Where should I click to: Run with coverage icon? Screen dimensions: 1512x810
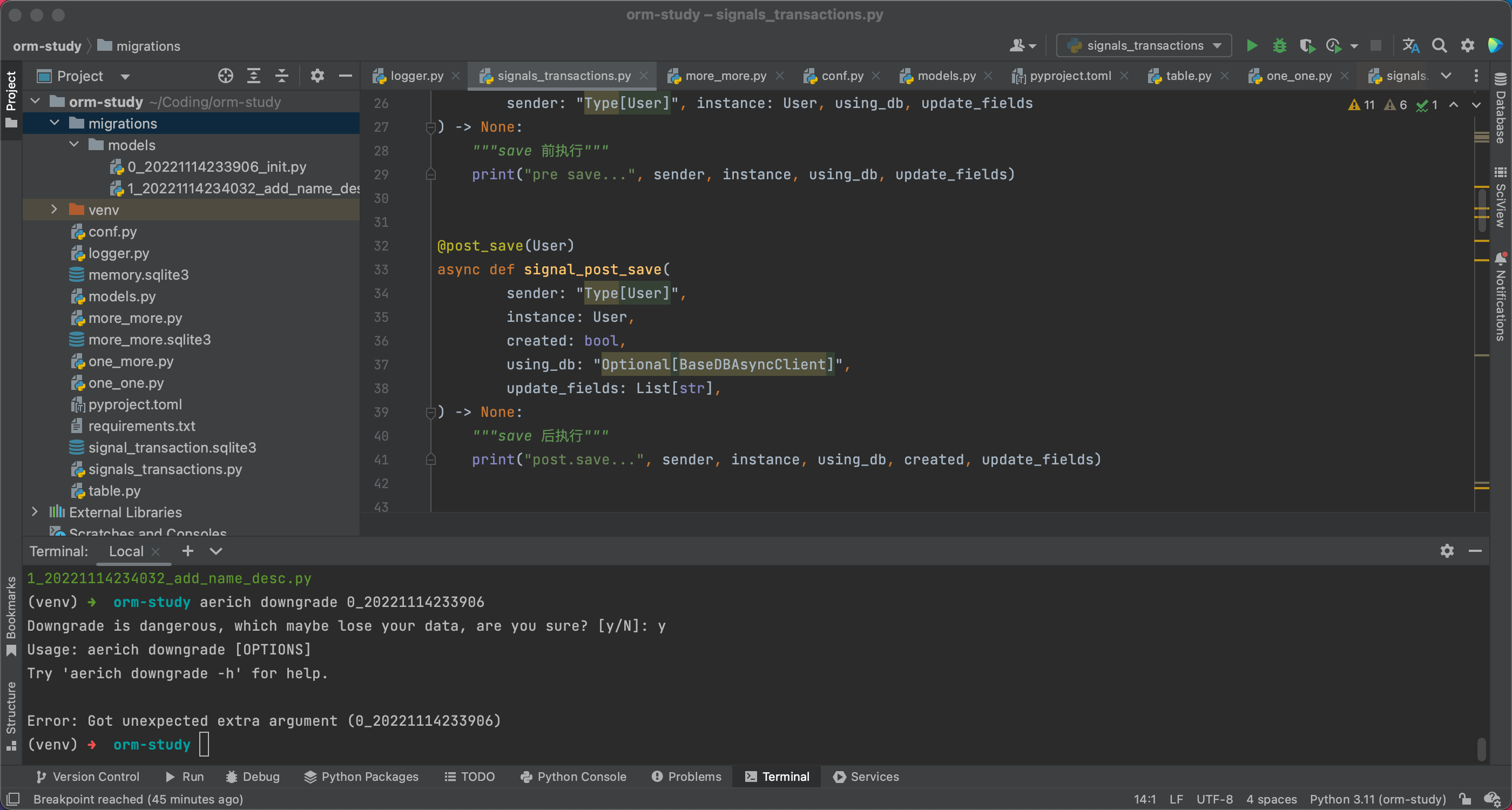1307,46
